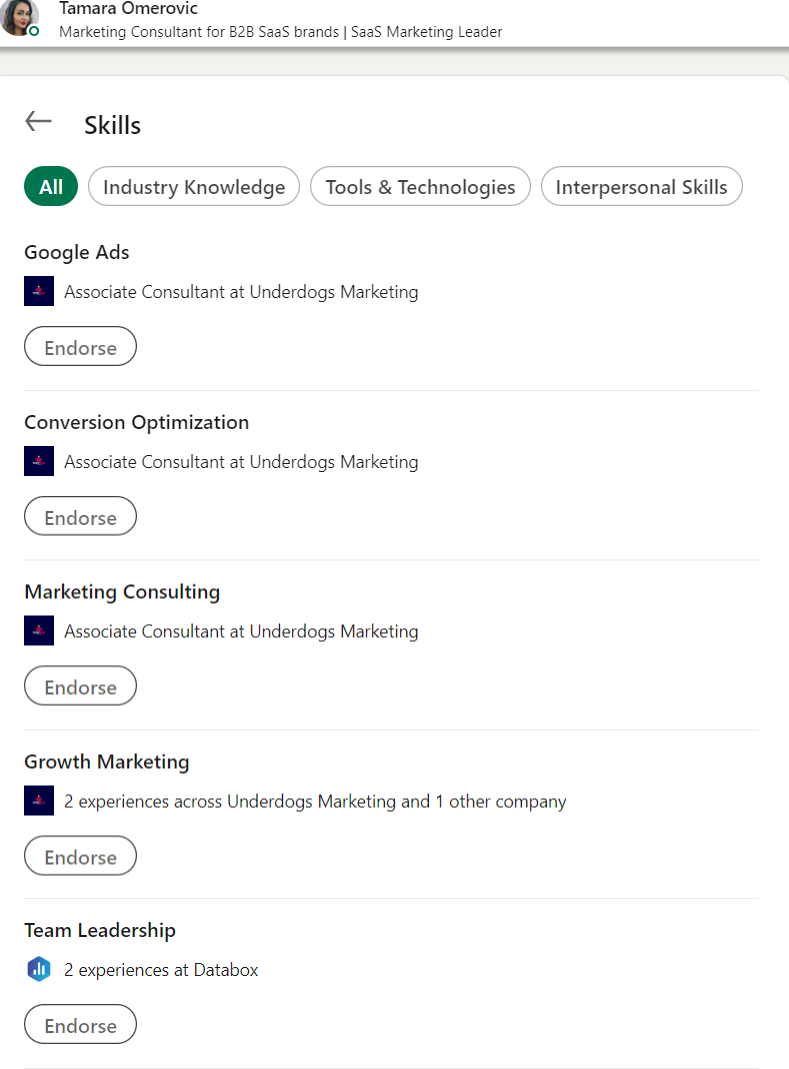Endorse the Growth Marketing skill
789x1069 pixels.
(80, 856)
